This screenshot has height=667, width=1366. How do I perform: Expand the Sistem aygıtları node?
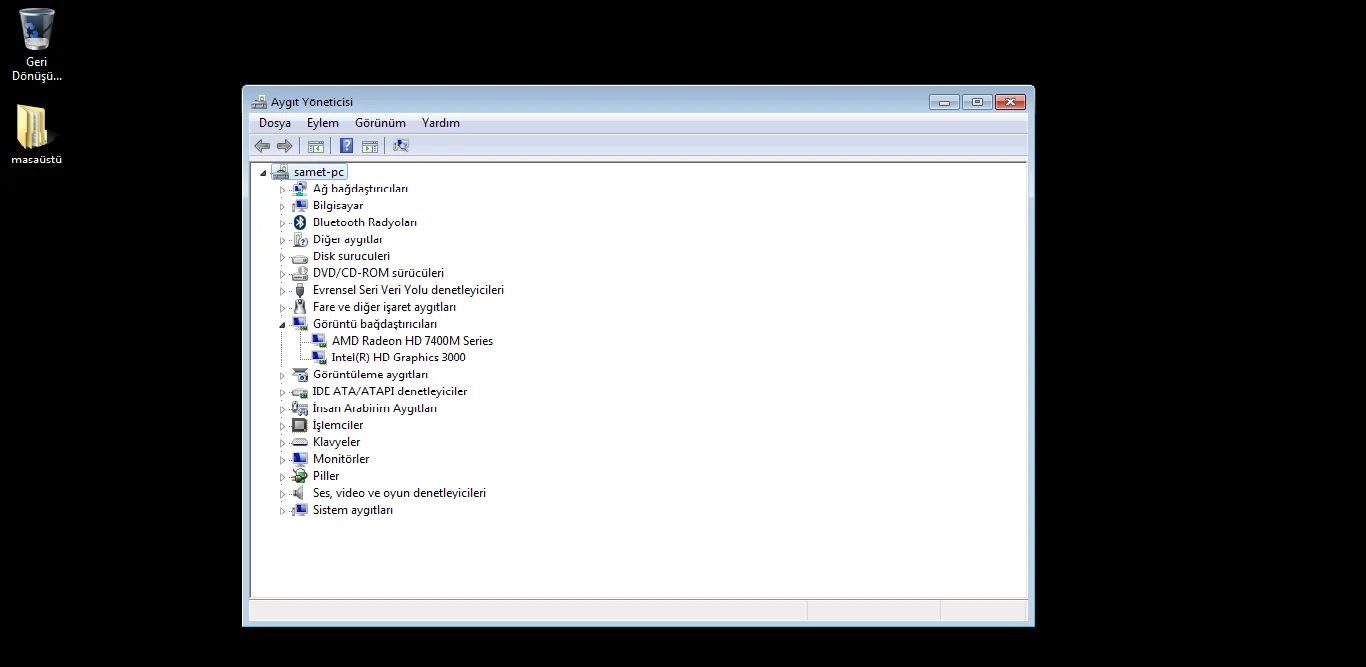pos(282,511)
